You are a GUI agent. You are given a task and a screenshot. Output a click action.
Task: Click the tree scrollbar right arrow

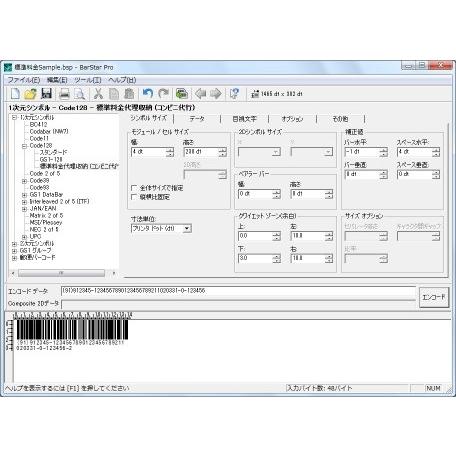pos(114,273)
